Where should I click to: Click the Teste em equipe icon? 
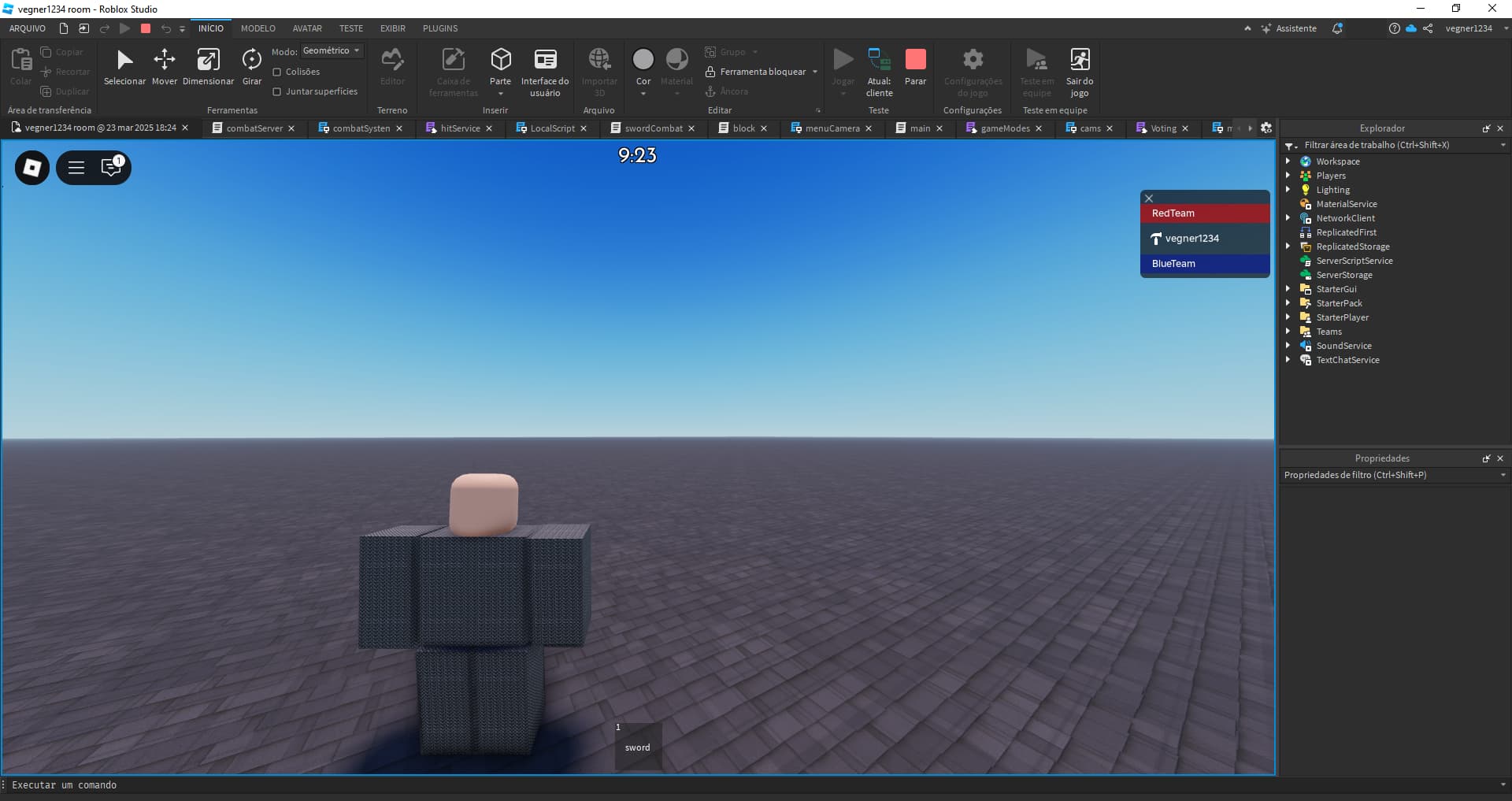tap(1035, 71)
